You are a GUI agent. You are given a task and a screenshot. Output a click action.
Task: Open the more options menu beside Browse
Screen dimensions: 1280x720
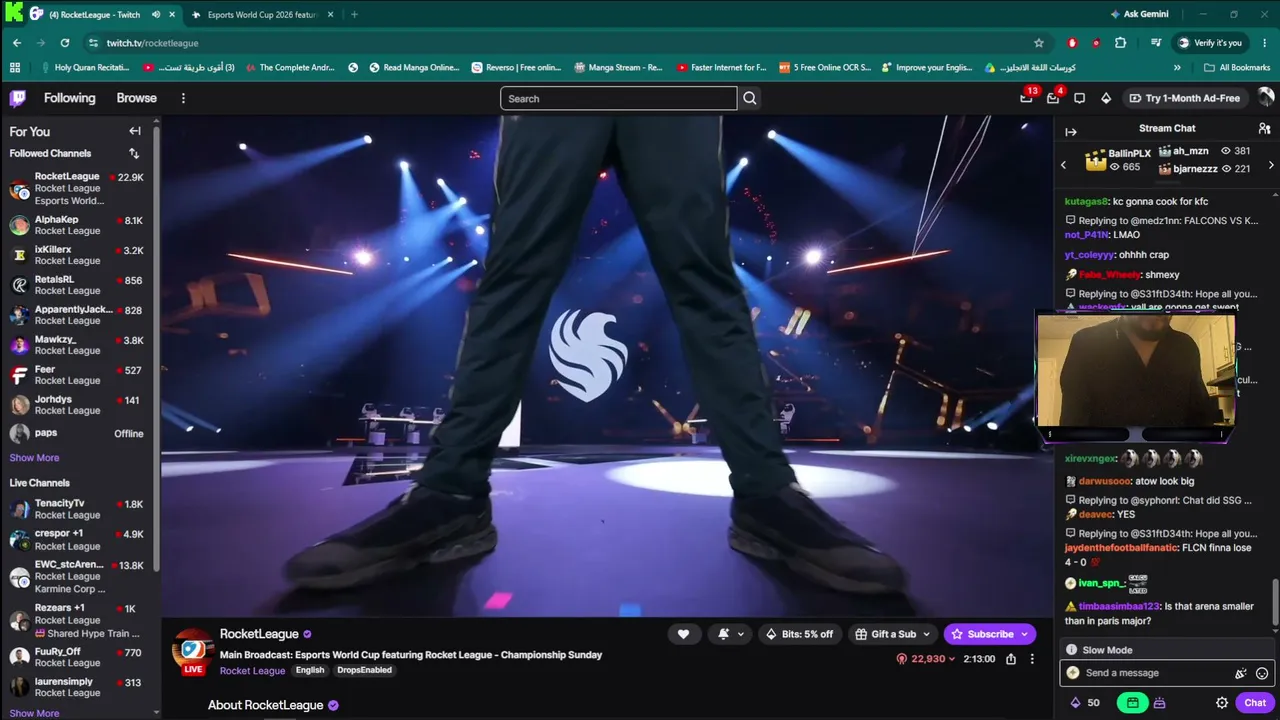tap(183, 98)
